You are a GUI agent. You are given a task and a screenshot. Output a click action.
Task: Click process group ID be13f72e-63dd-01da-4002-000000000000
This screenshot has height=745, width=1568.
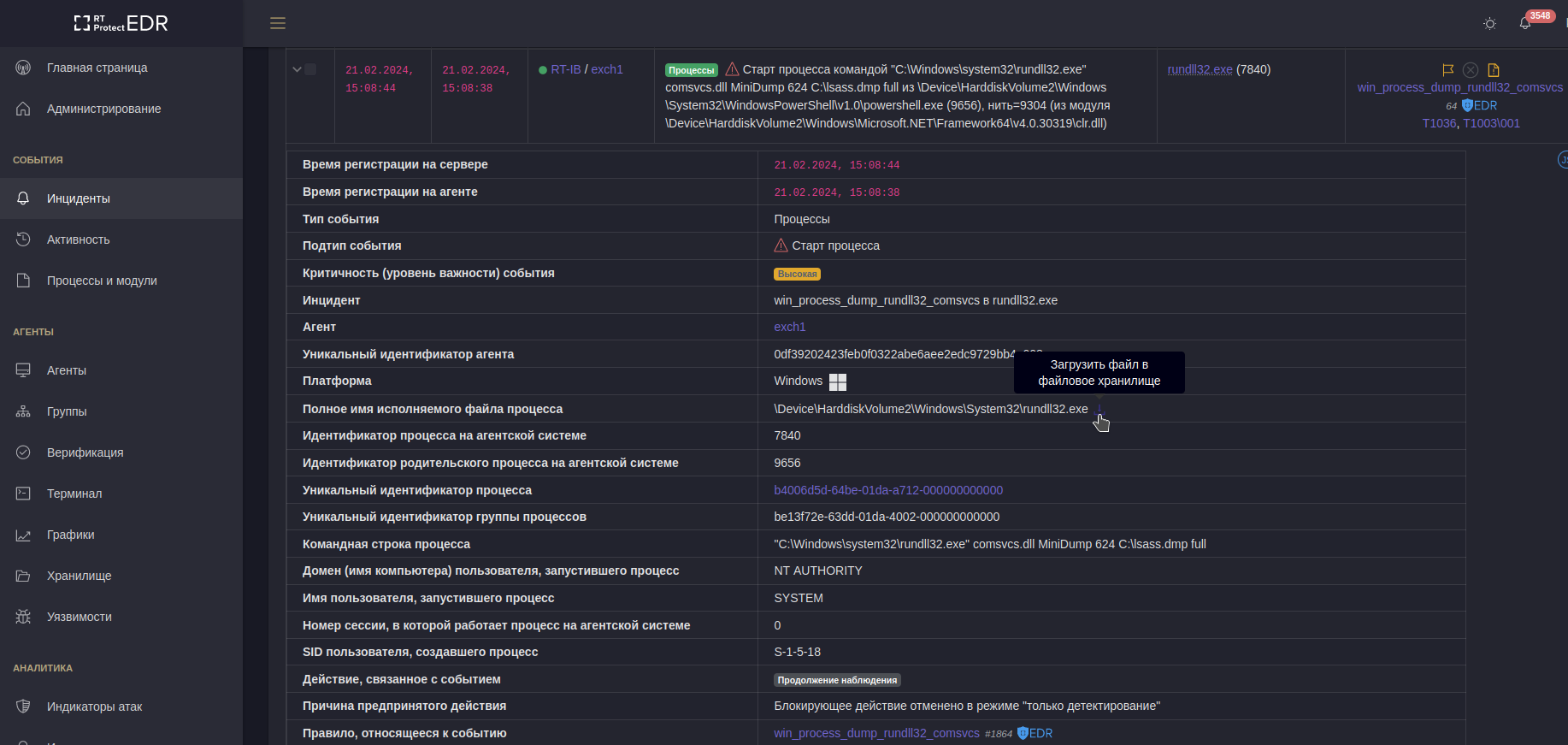(887, 517)
